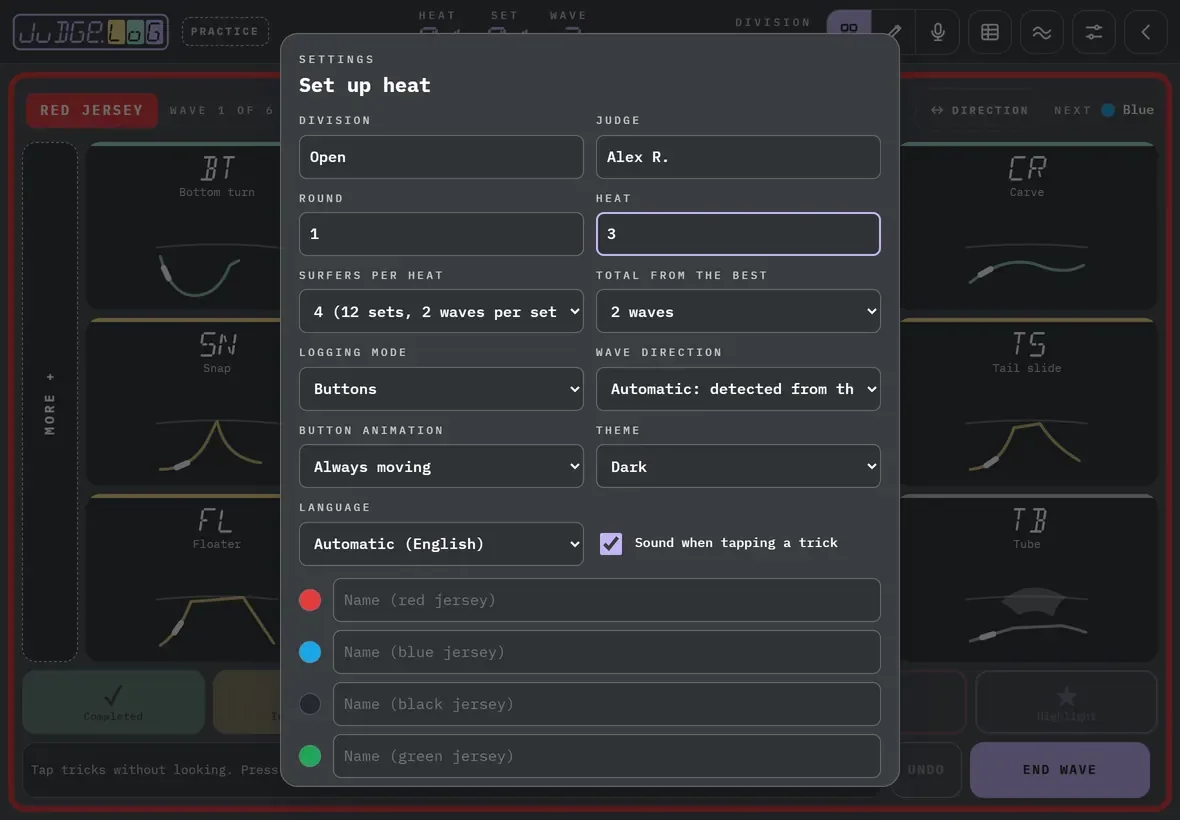Open the Theme dropdown showing Dark
This screenshot has height=820, width=1180.
pos(738,466)
